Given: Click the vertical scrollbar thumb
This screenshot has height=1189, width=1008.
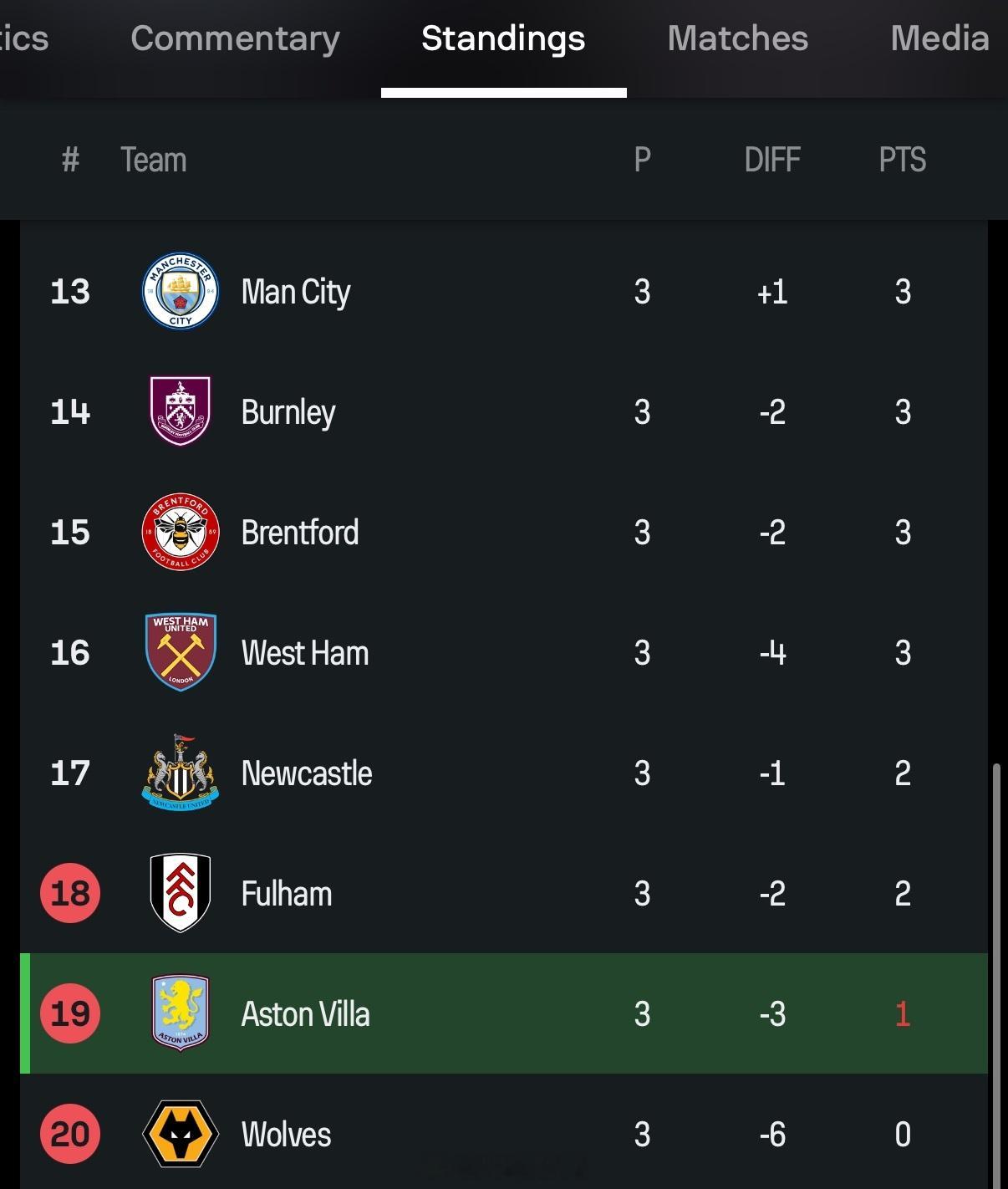Looking at the screenshot, I should 995,975.
